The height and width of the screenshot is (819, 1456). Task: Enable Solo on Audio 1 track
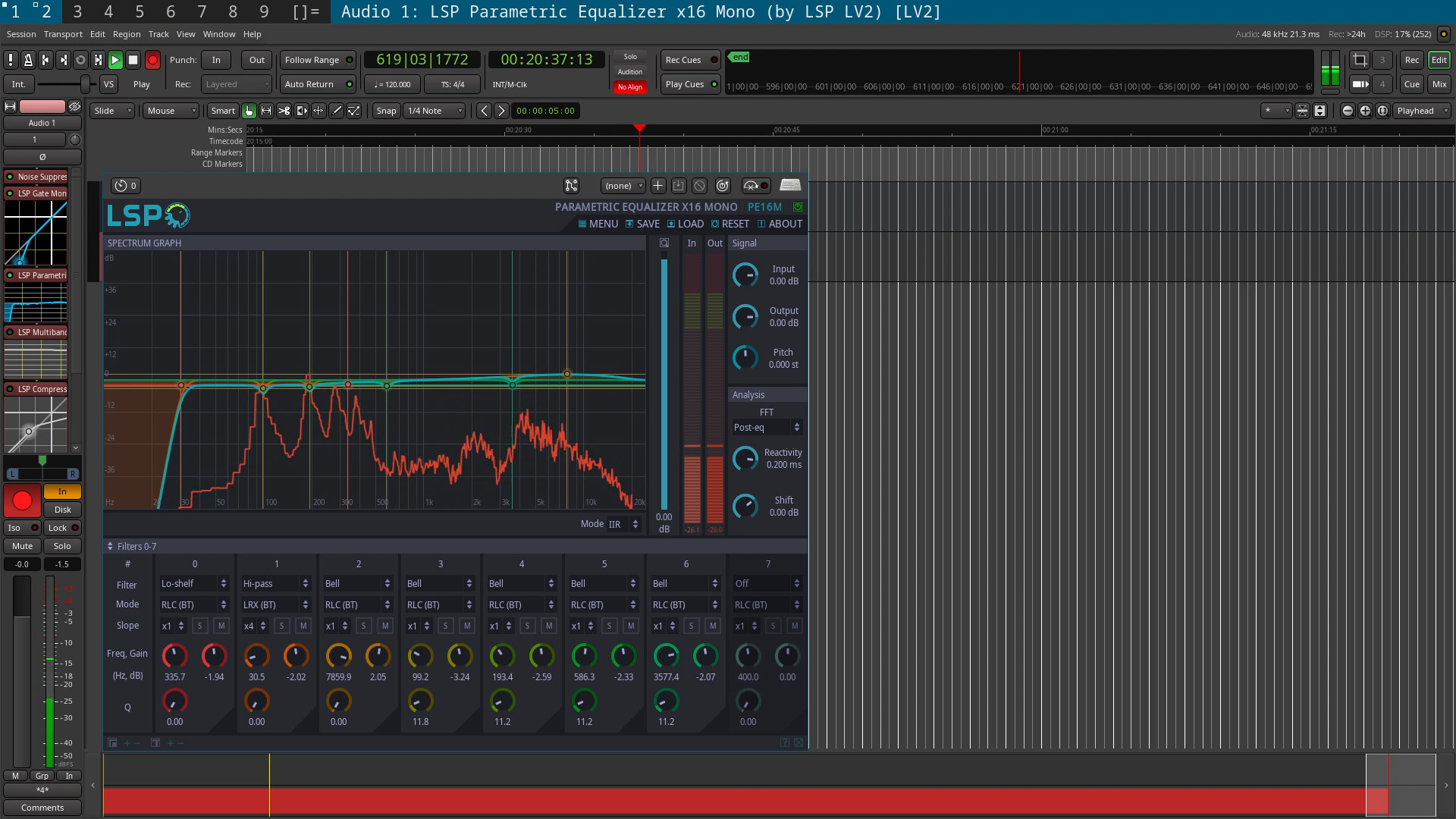pos(61,545)
